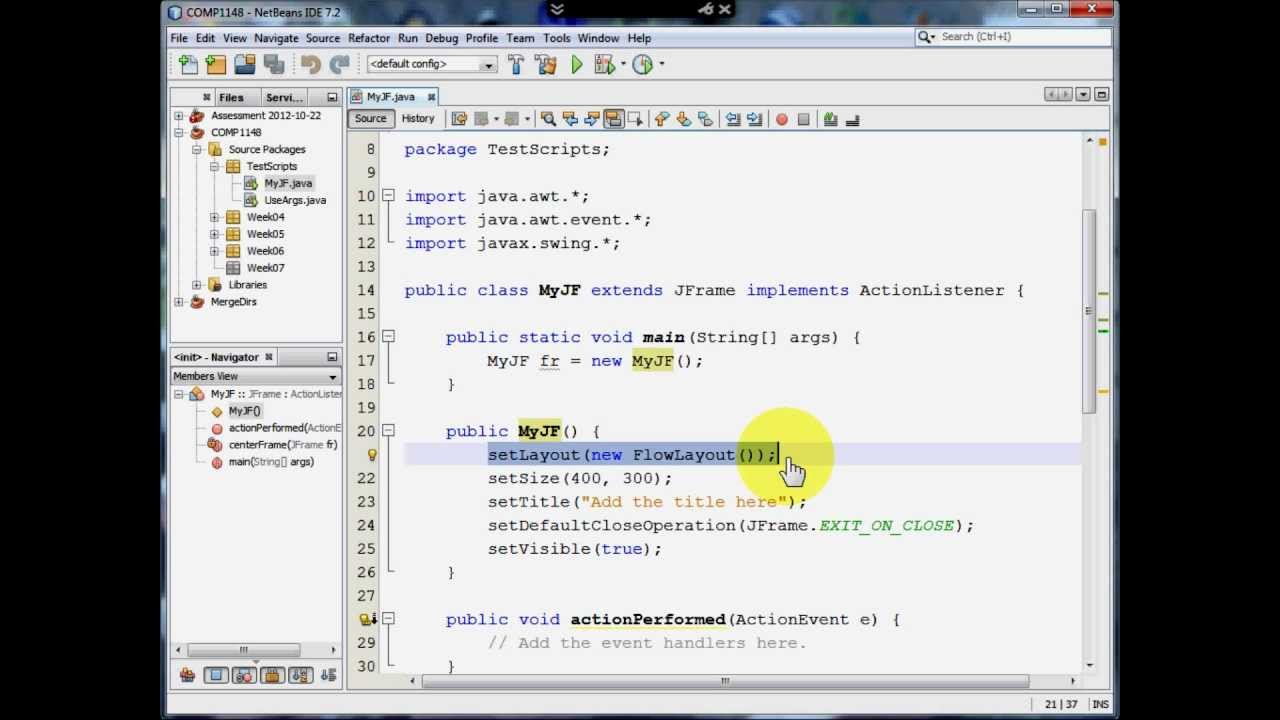Maximize the editor window button
The image size is (1280, 720).
click(x=1101, y=95)
